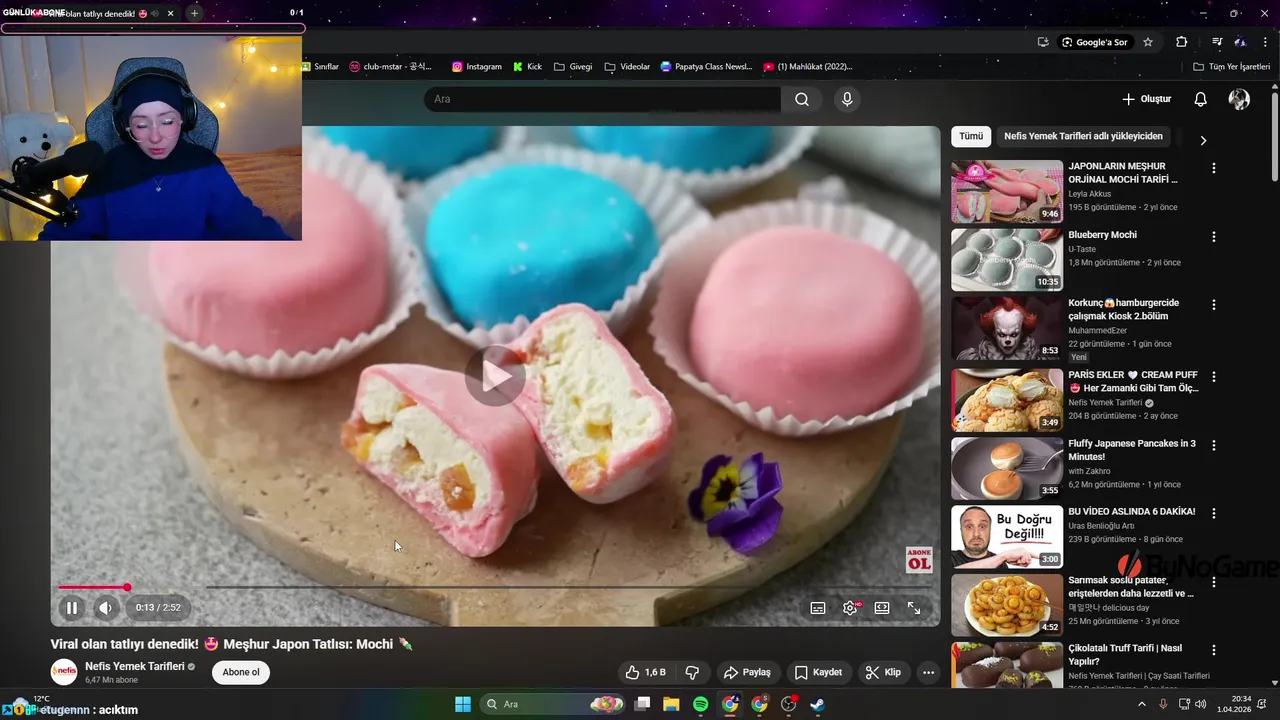Viewport: 1280px width, 720px height.
Task: Start voice search with microphone icon
Action: click(847, 99)
